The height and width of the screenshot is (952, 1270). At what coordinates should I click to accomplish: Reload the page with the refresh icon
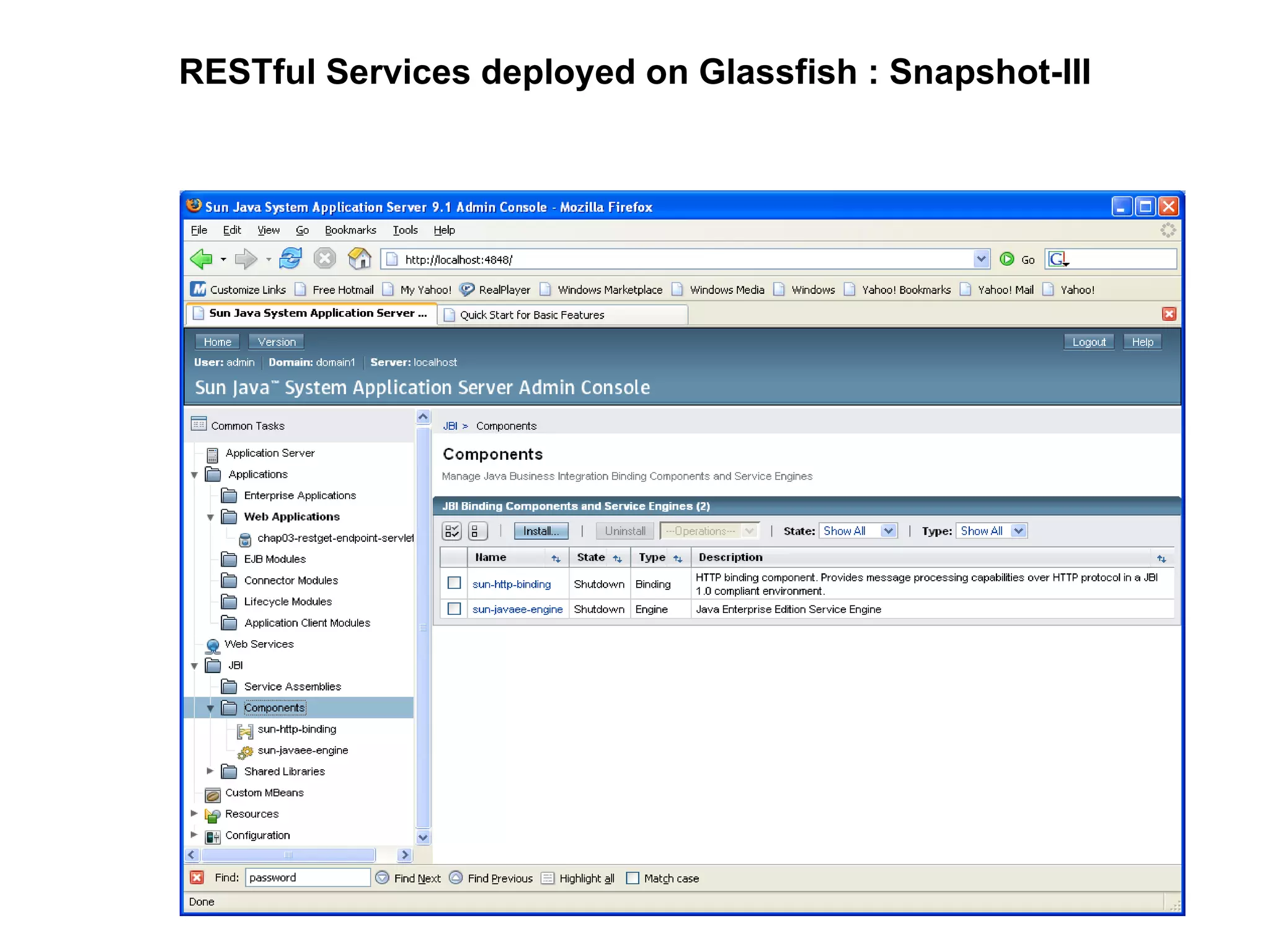[x=290, y=258]
